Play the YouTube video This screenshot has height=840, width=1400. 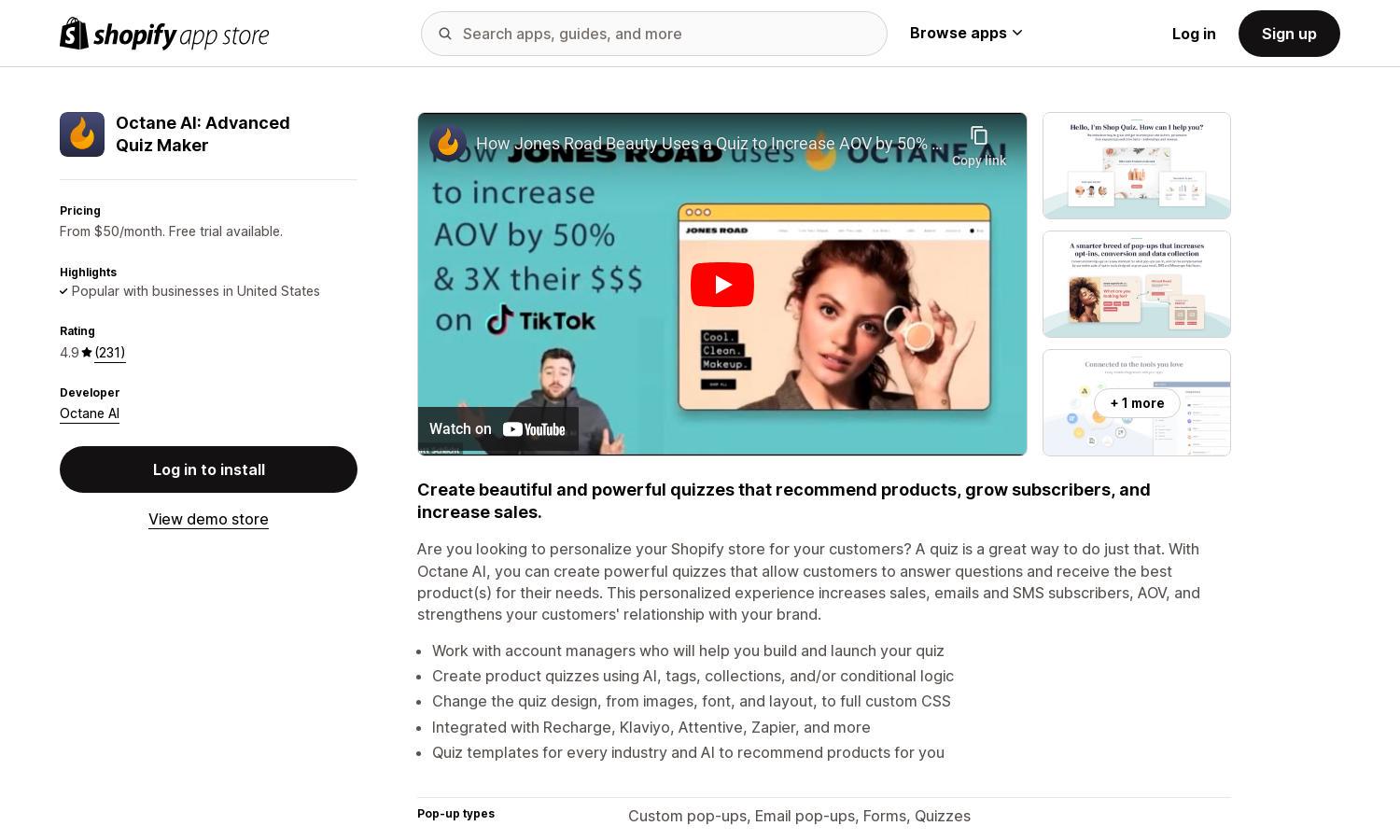click(x=722, y=285)
